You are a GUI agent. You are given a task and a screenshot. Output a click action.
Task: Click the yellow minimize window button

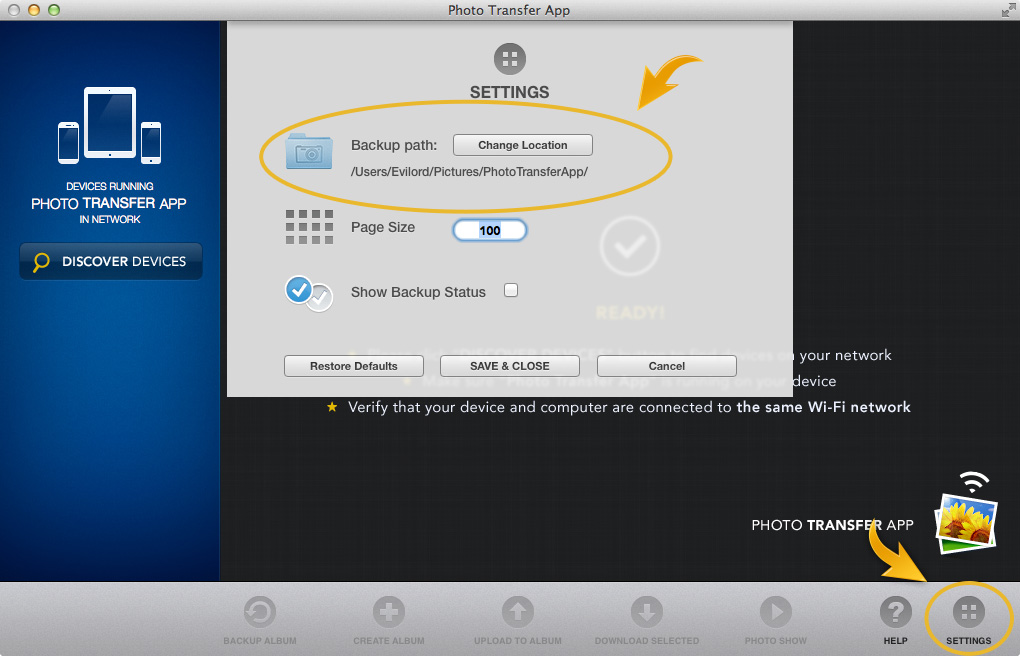(34, 10)
